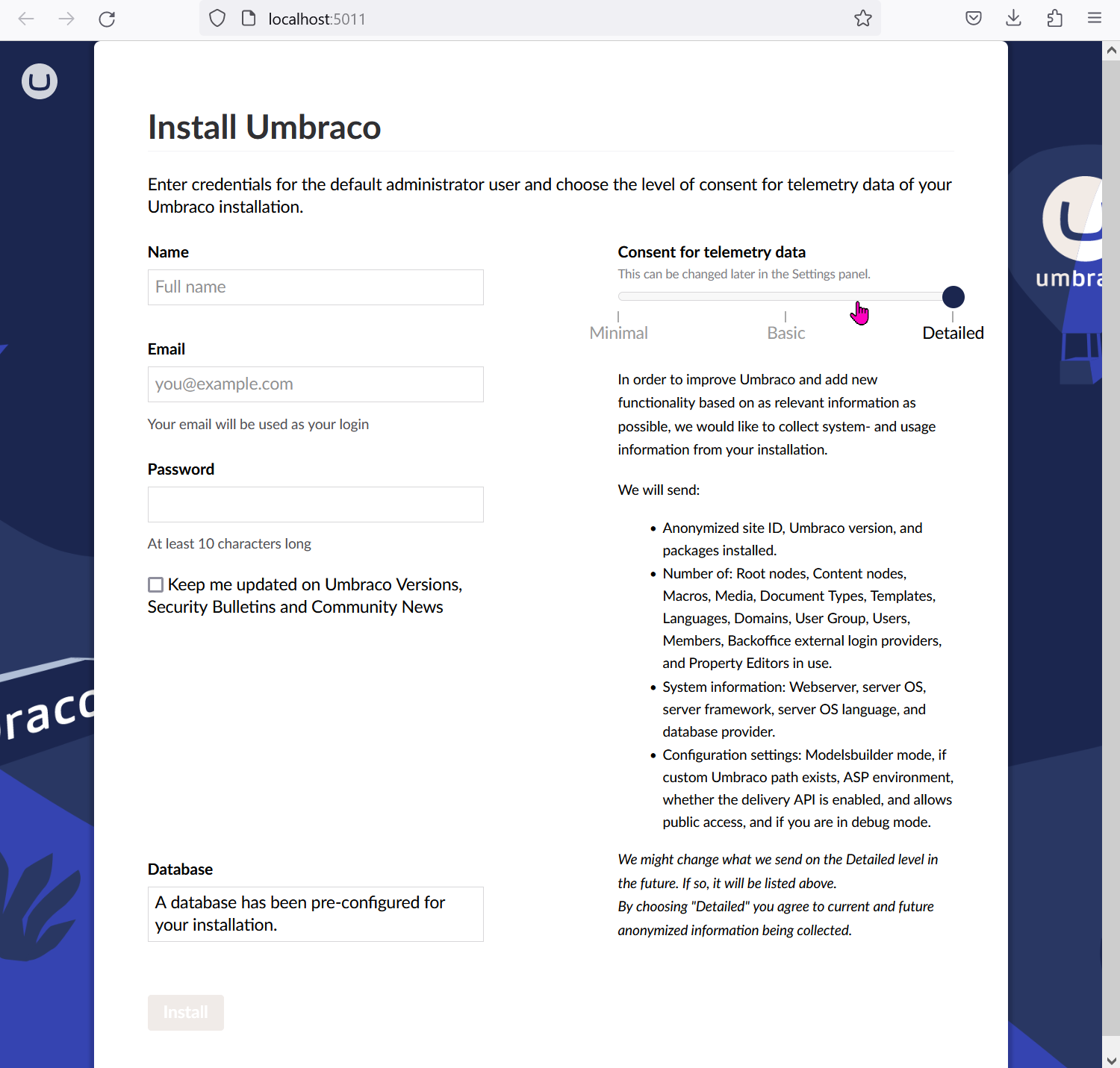Tick the Keep me updated checkbox
The height and width of the screenshot is (1068, 1120).
tap(155, 585)
